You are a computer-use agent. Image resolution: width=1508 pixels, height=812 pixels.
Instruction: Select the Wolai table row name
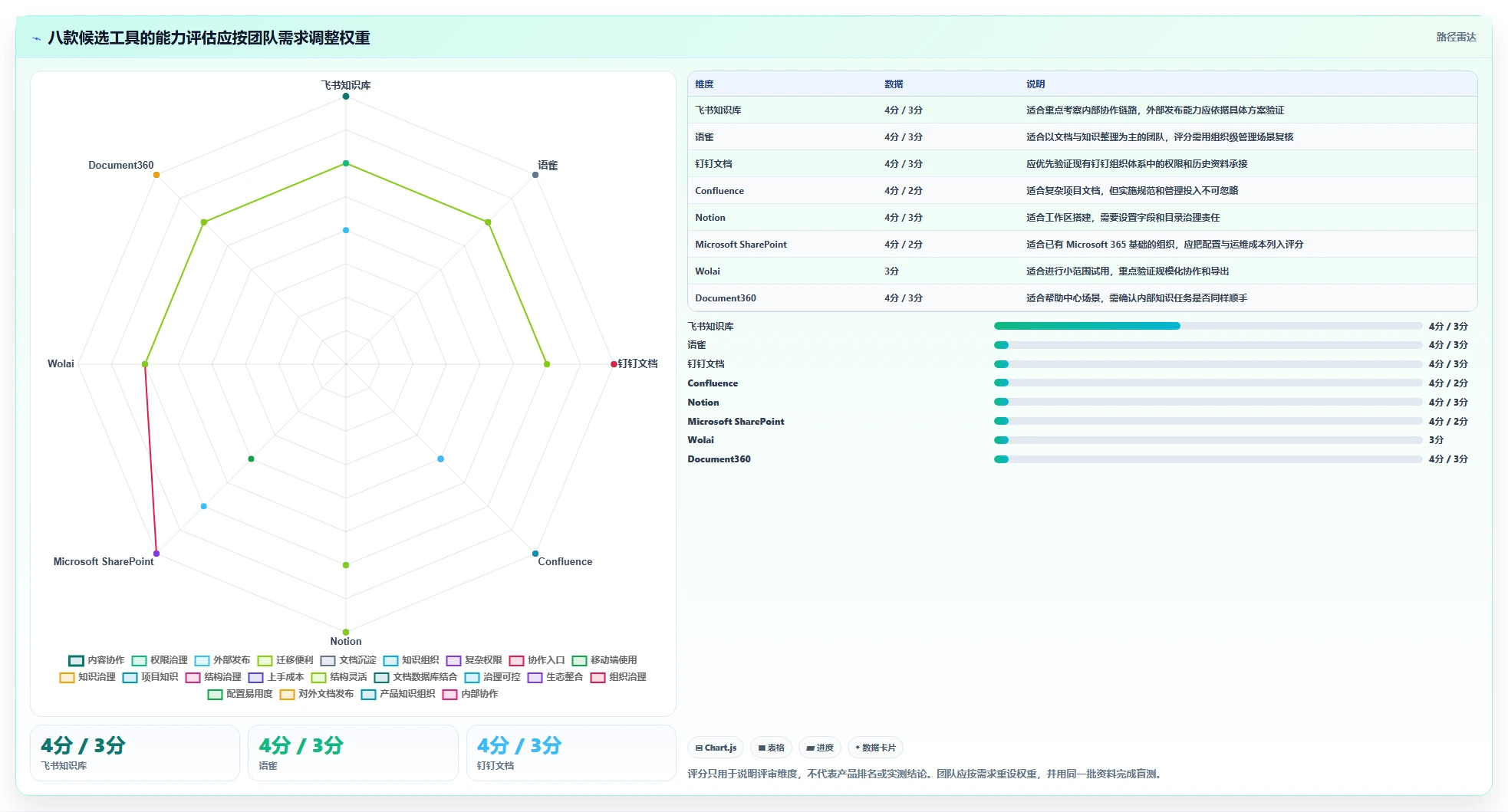point(707,271)
